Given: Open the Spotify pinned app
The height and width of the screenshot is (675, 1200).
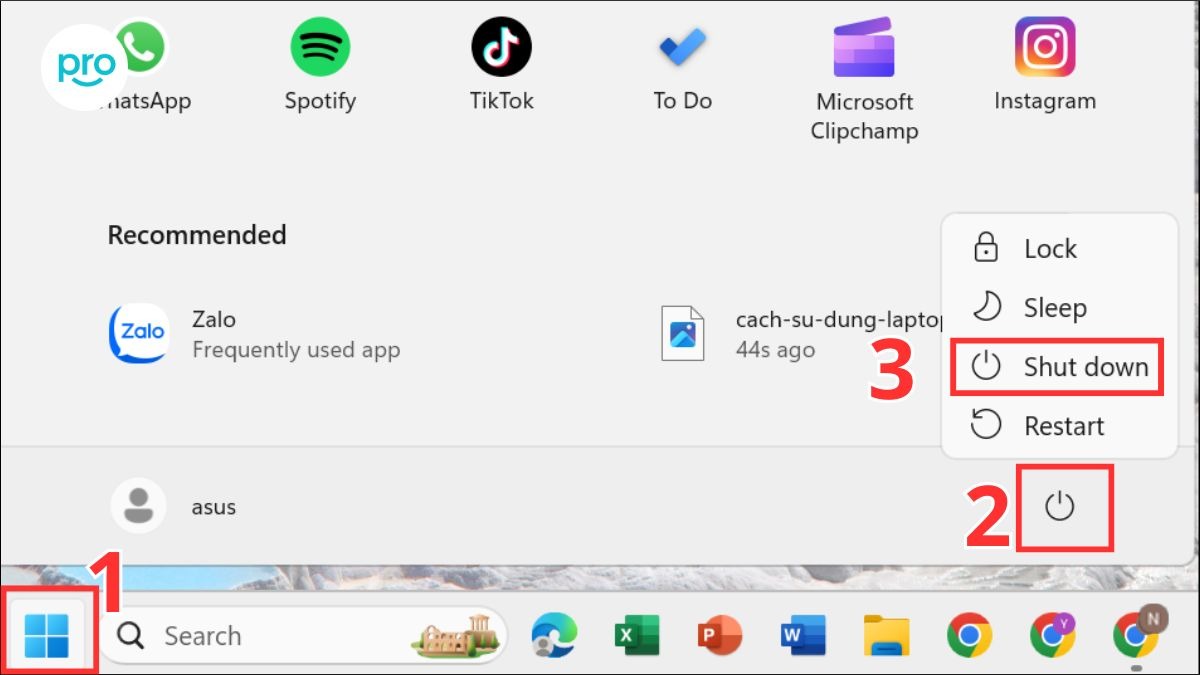Looking at the screenshot, I should tap(320, 65).
